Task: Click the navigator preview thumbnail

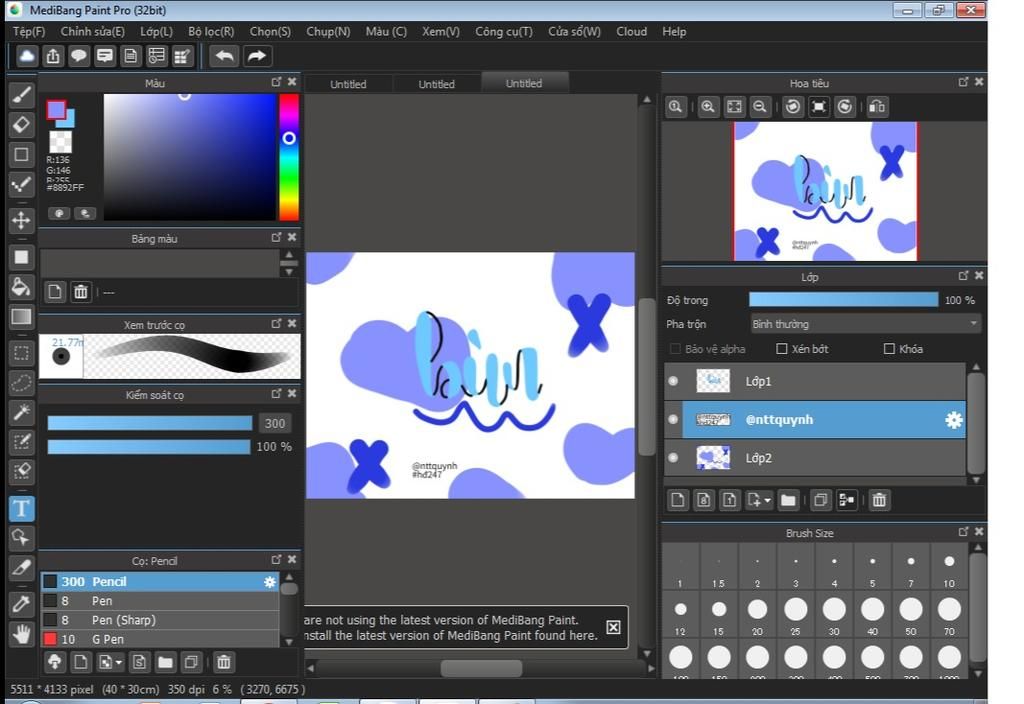Action: pyautogui.click(x=825, y=191)
